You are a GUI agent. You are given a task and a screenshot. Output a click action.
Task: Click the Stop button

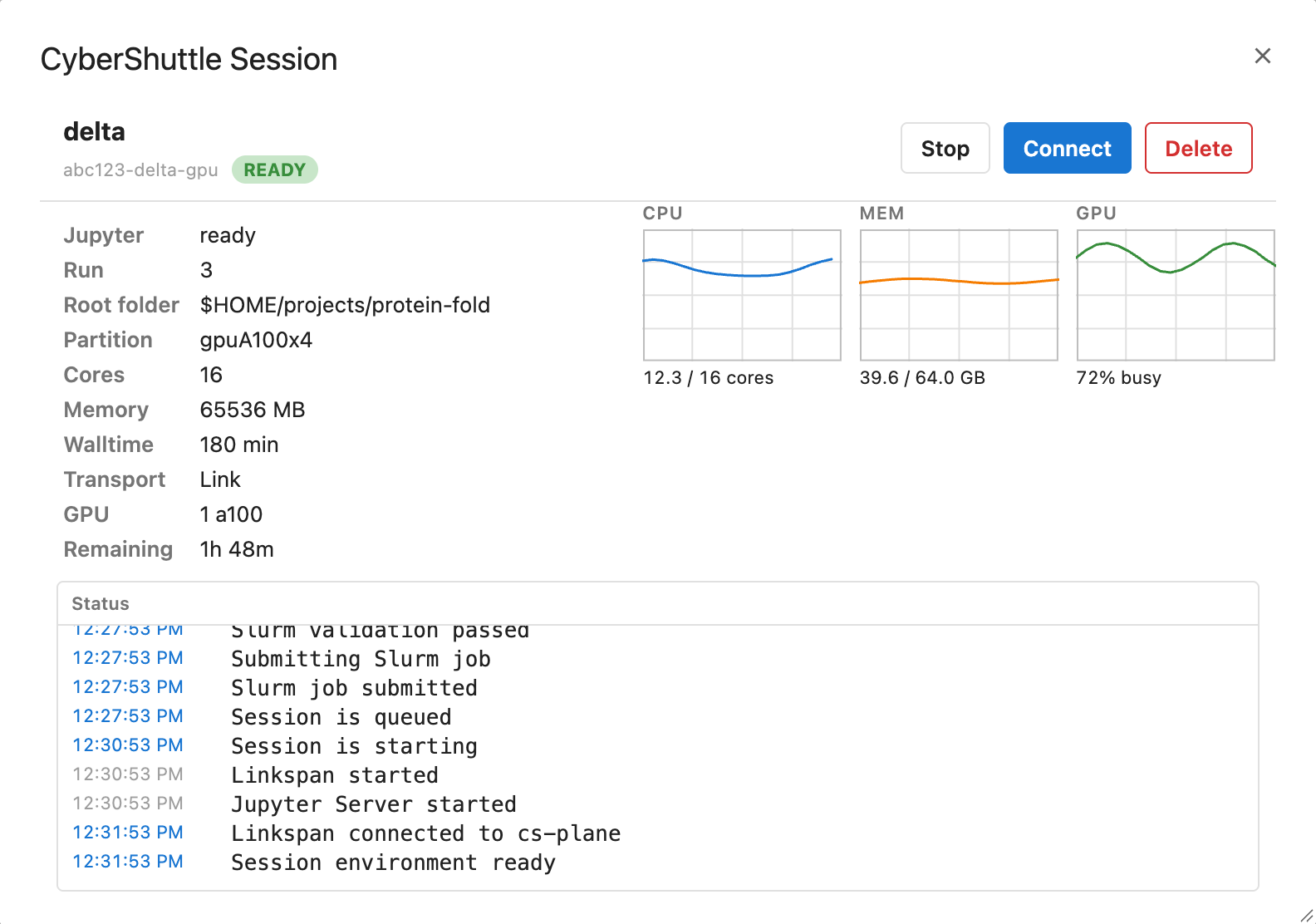(945, 148)
